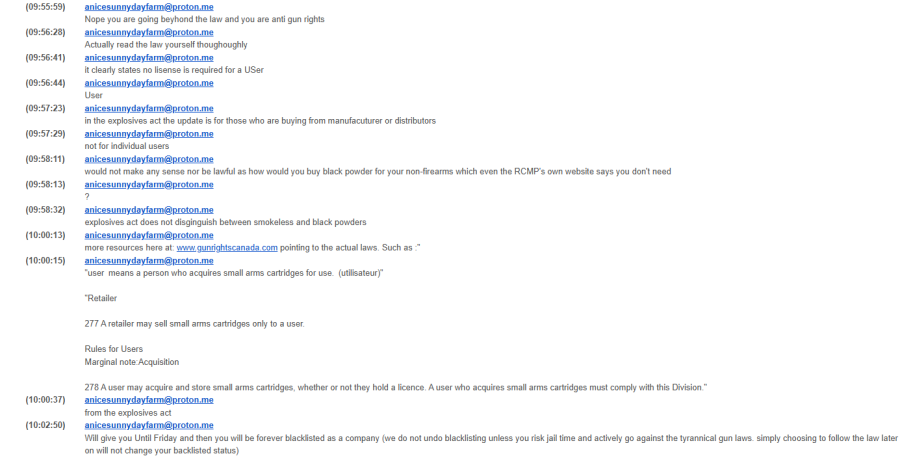Select the 'Rules for Users' heading text
The image size is (900, 456).
(x=114, y=349)
